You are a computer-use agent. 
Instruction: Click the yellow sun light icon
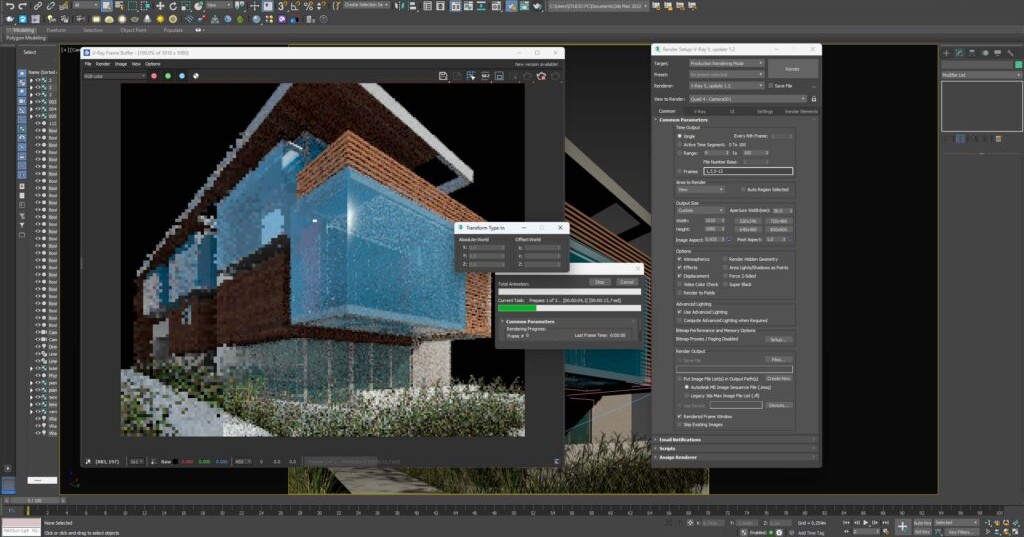tap(160, 20)
